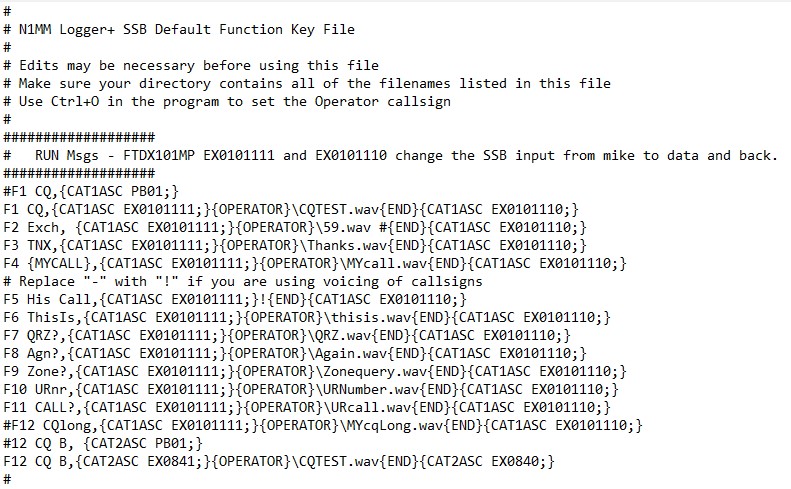791x489 pixels.
Task: Place cursor on the F5 His Call line
Action: (234, 299)
